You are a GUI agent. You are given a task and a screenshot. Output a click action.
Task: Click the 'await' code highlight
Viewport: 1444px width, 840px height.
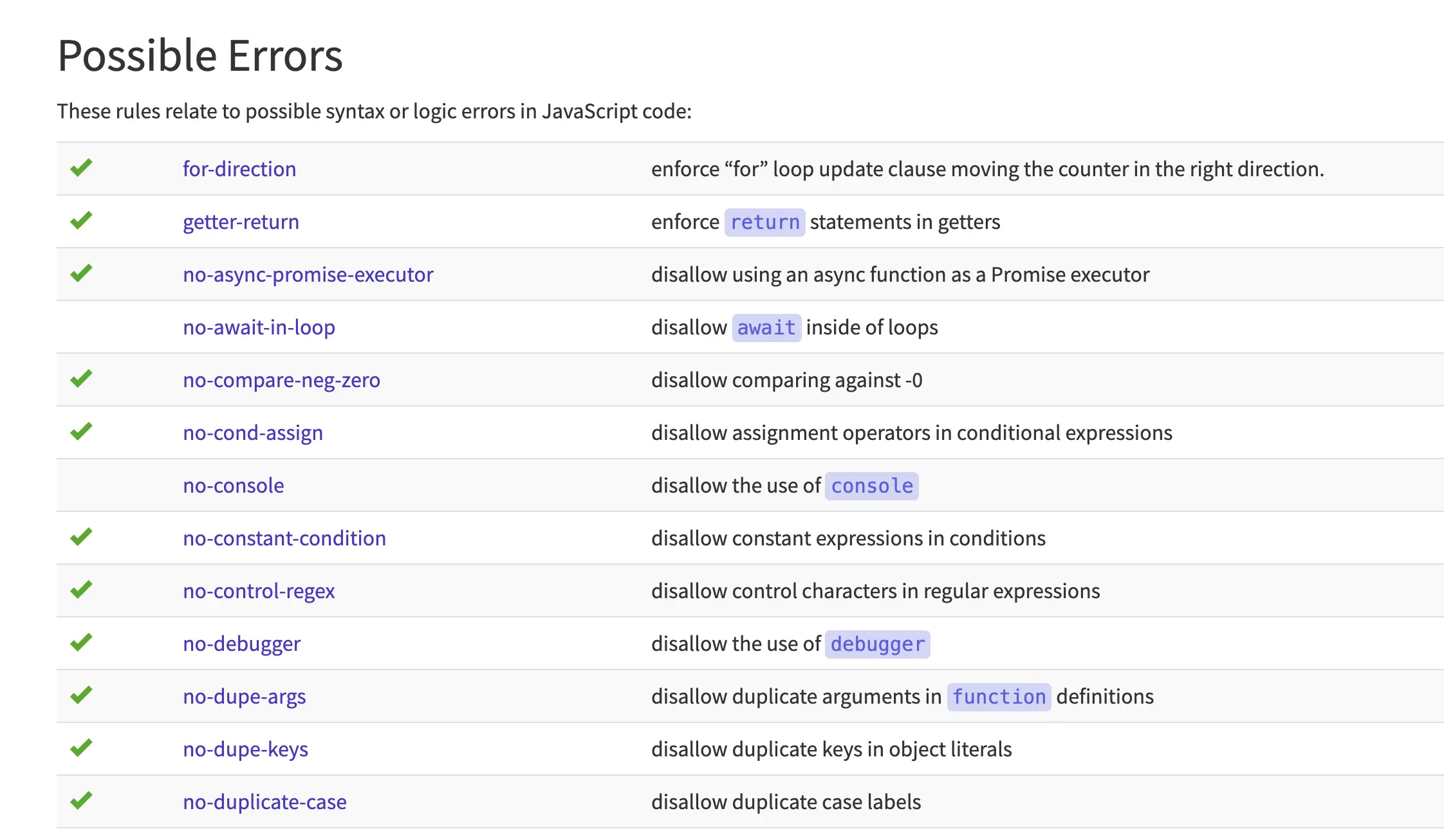[766, 328]
